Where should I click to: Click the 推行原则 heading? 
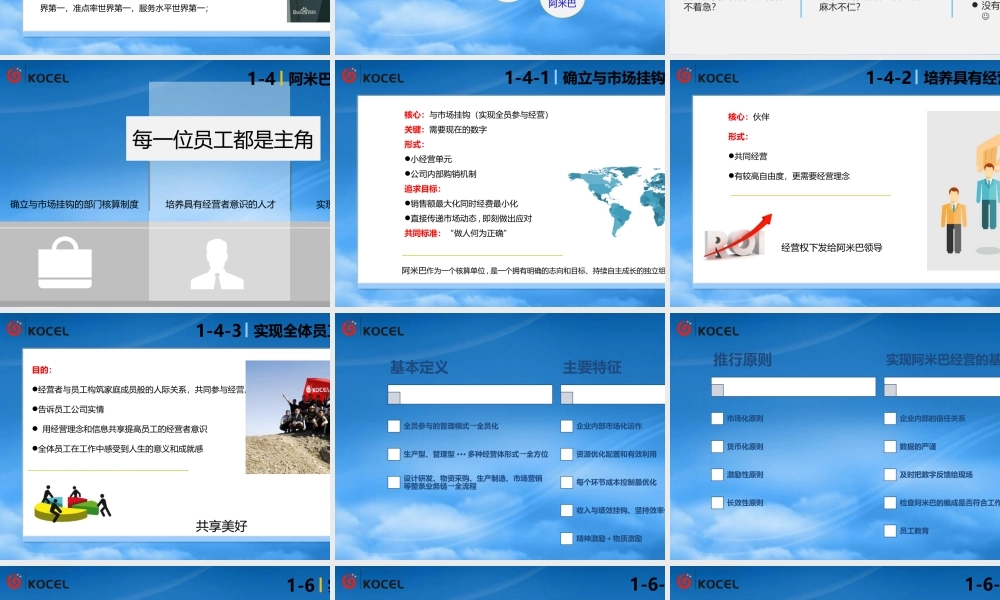pyautogui.click(x=742, y=360)
